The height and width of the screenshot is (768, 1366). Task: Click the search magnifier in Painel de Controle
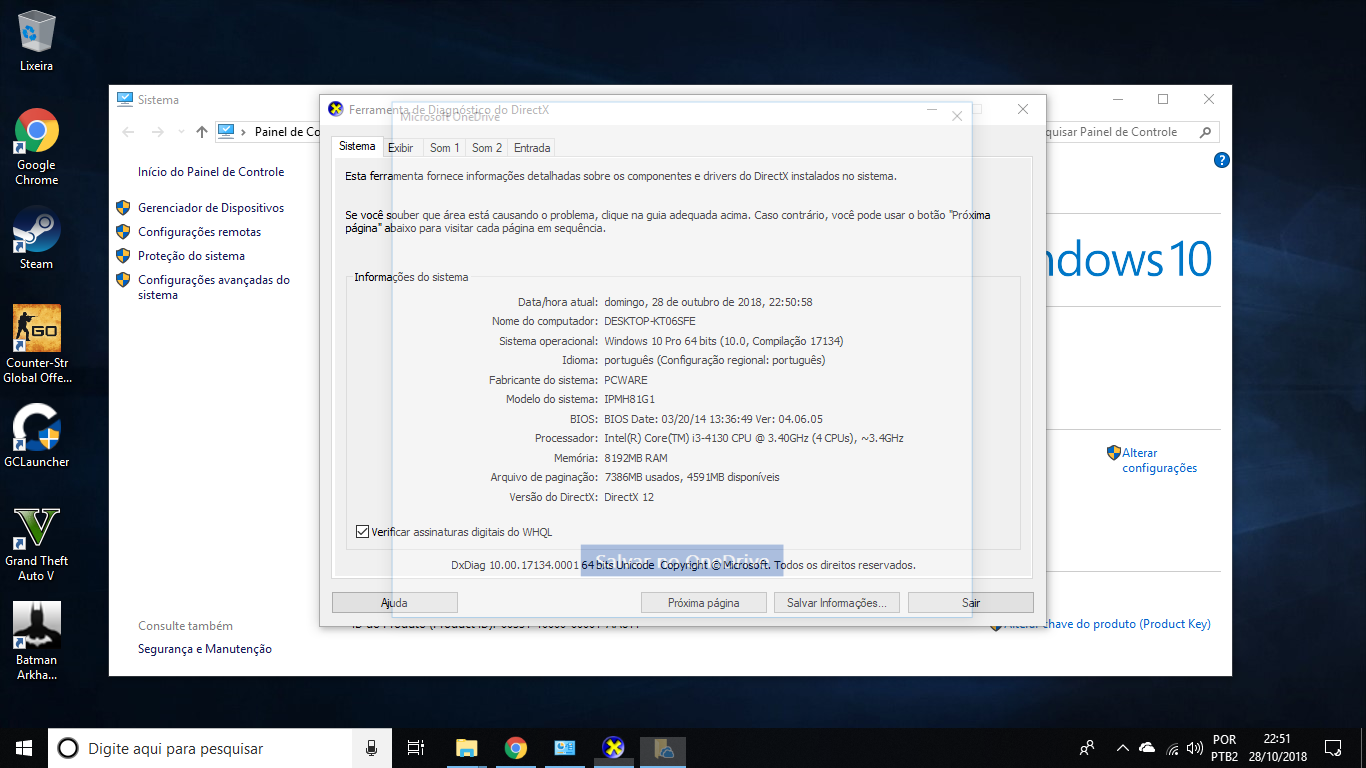click(x=1205, y=132)
